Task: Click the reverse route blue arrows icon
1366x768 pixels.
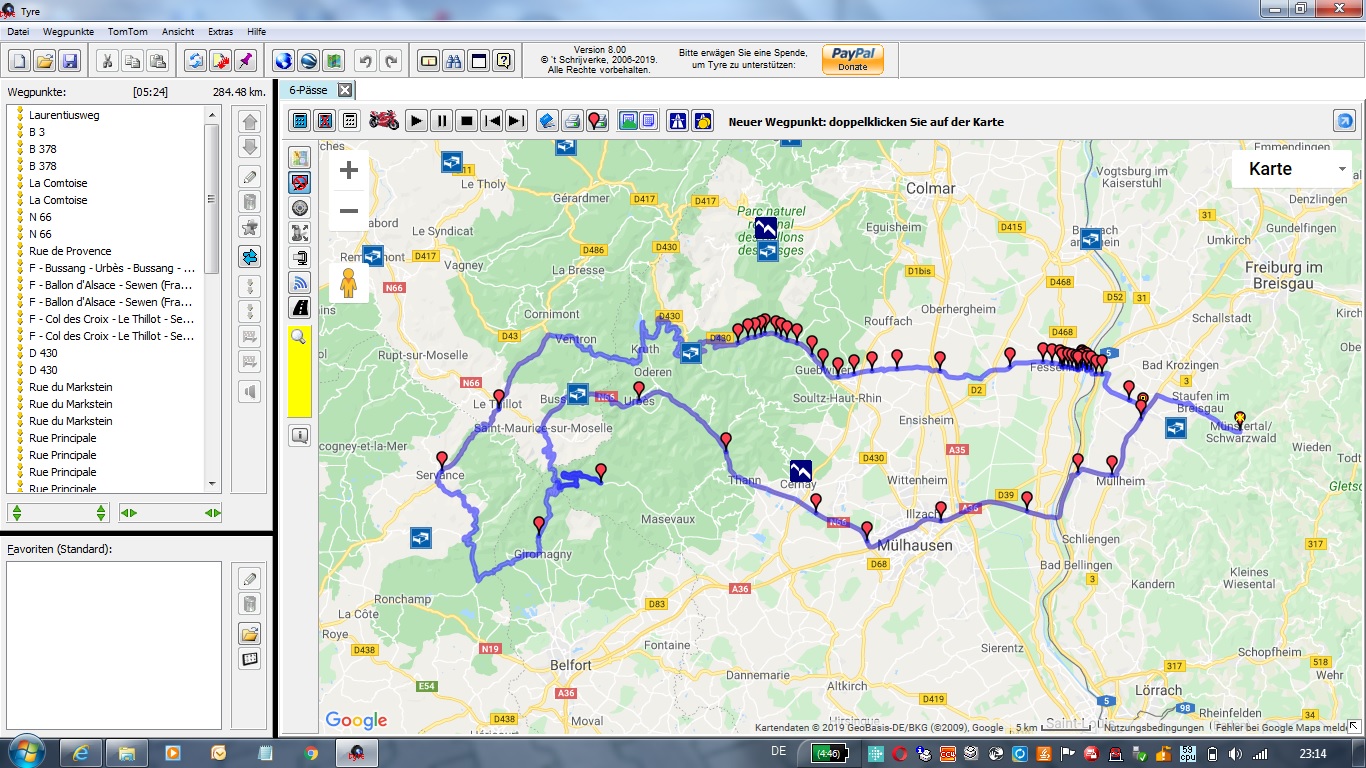Action: 195,61
